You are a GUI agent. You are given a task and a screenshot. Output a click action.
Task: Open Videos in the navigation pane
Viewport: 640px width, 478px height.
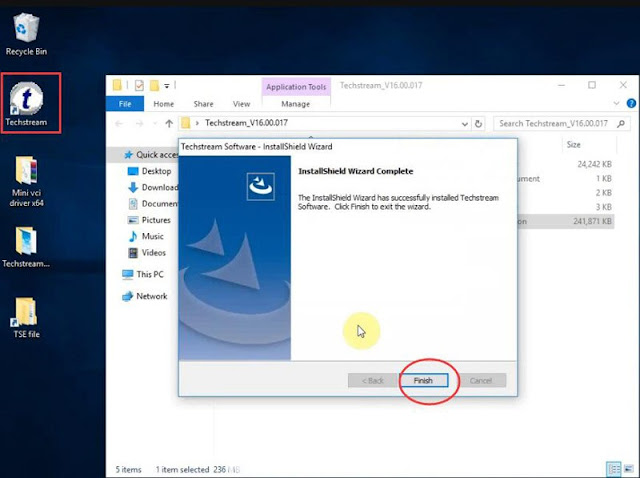coord(147,253)
